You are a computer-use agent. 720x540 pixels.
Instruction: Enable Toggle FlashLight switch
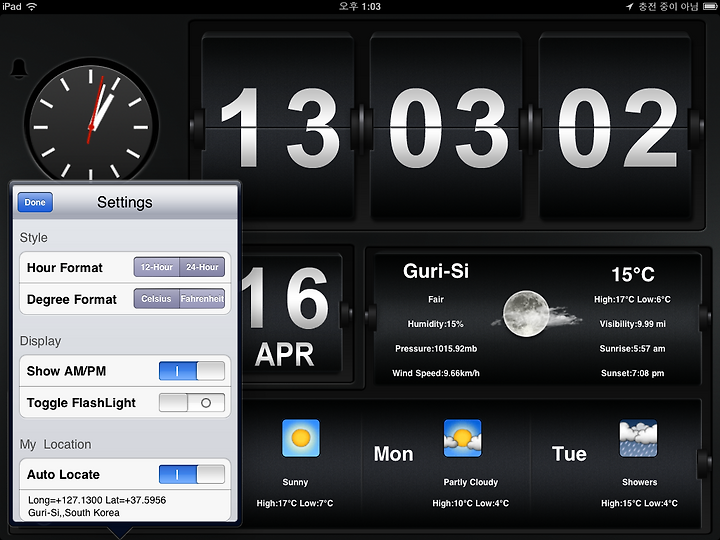(x=191, y=403)
